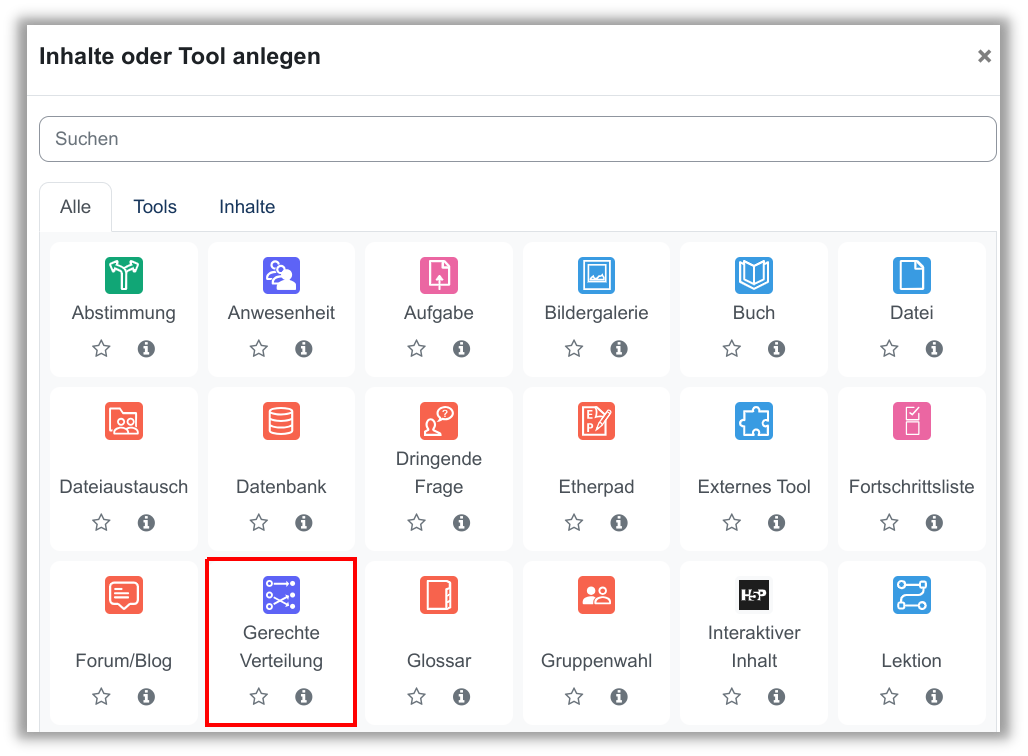Select the Etherpad activity icon
The width and height of the screenshot is (1028, 756).
pos(596,422)
